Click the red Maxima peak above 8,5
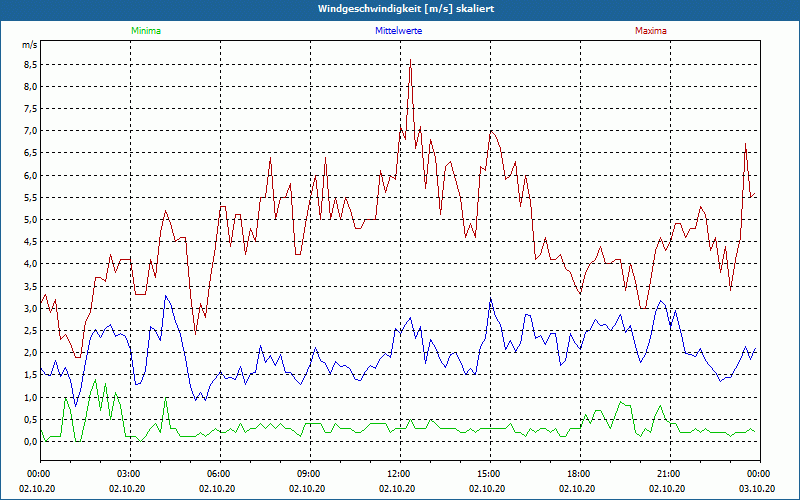Viewport: 800px width, 500px height. [411, 60]
